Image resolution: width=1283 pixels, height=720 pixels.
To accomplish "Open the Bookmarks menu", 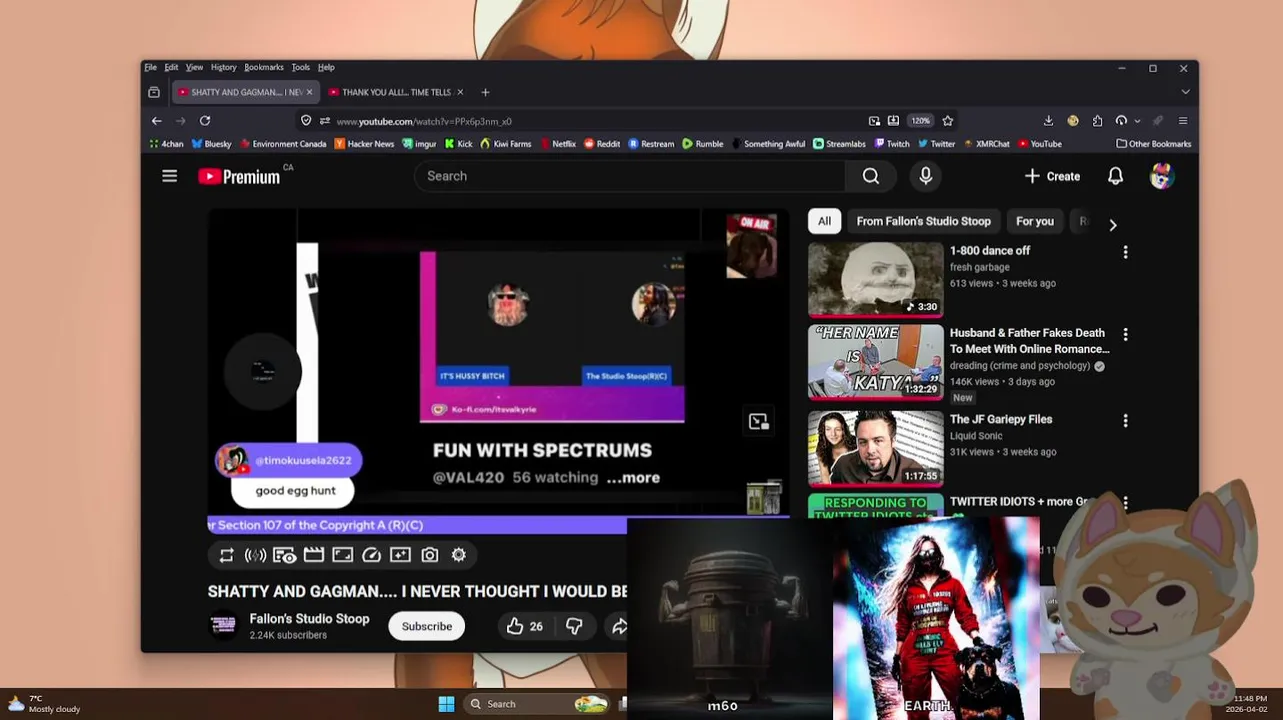I will coord(264,67).
